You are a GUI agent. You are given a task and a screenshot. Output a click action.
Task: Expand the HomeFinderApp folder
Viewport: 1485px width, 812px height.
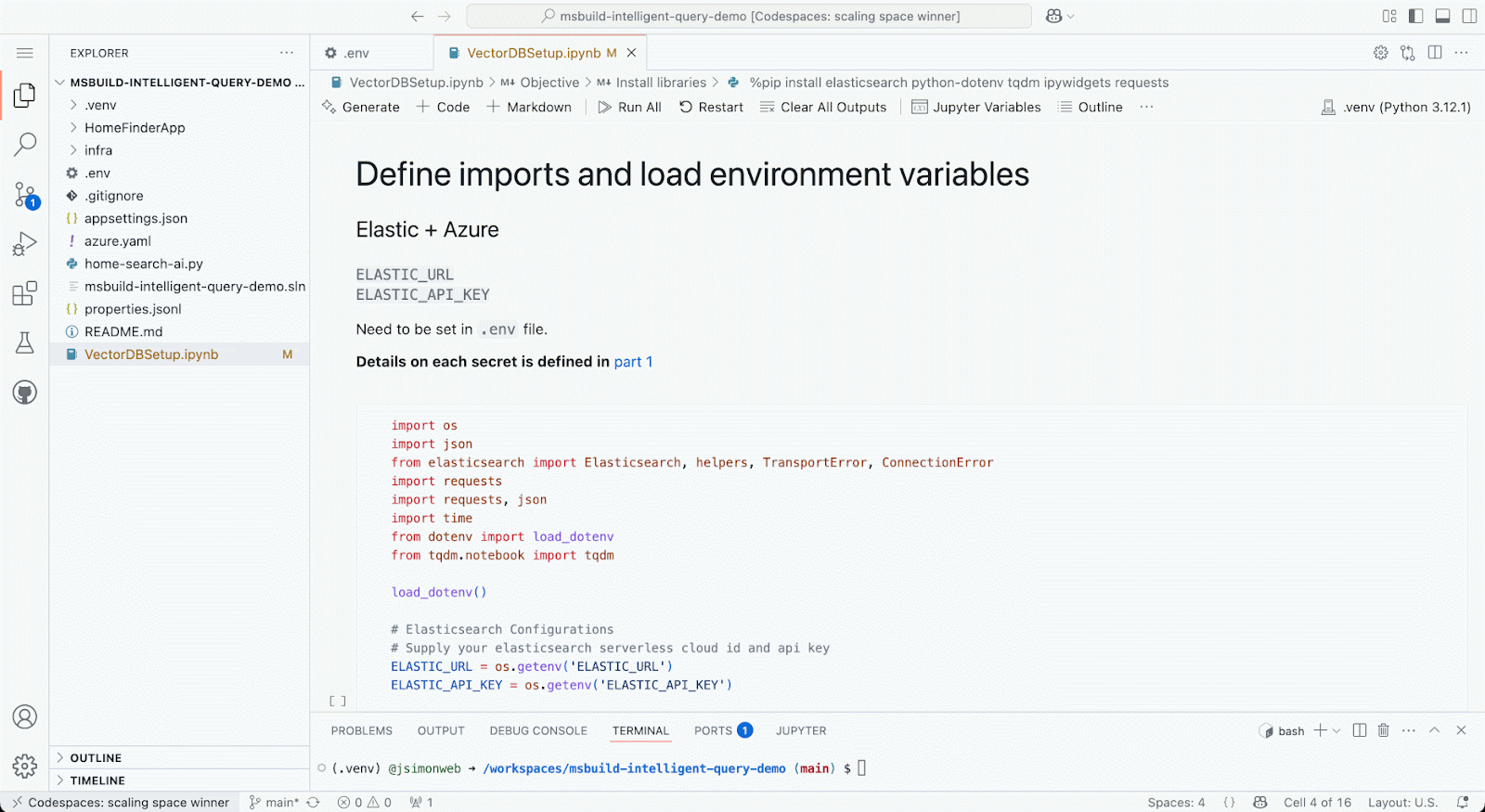click(x=135, y=128)
